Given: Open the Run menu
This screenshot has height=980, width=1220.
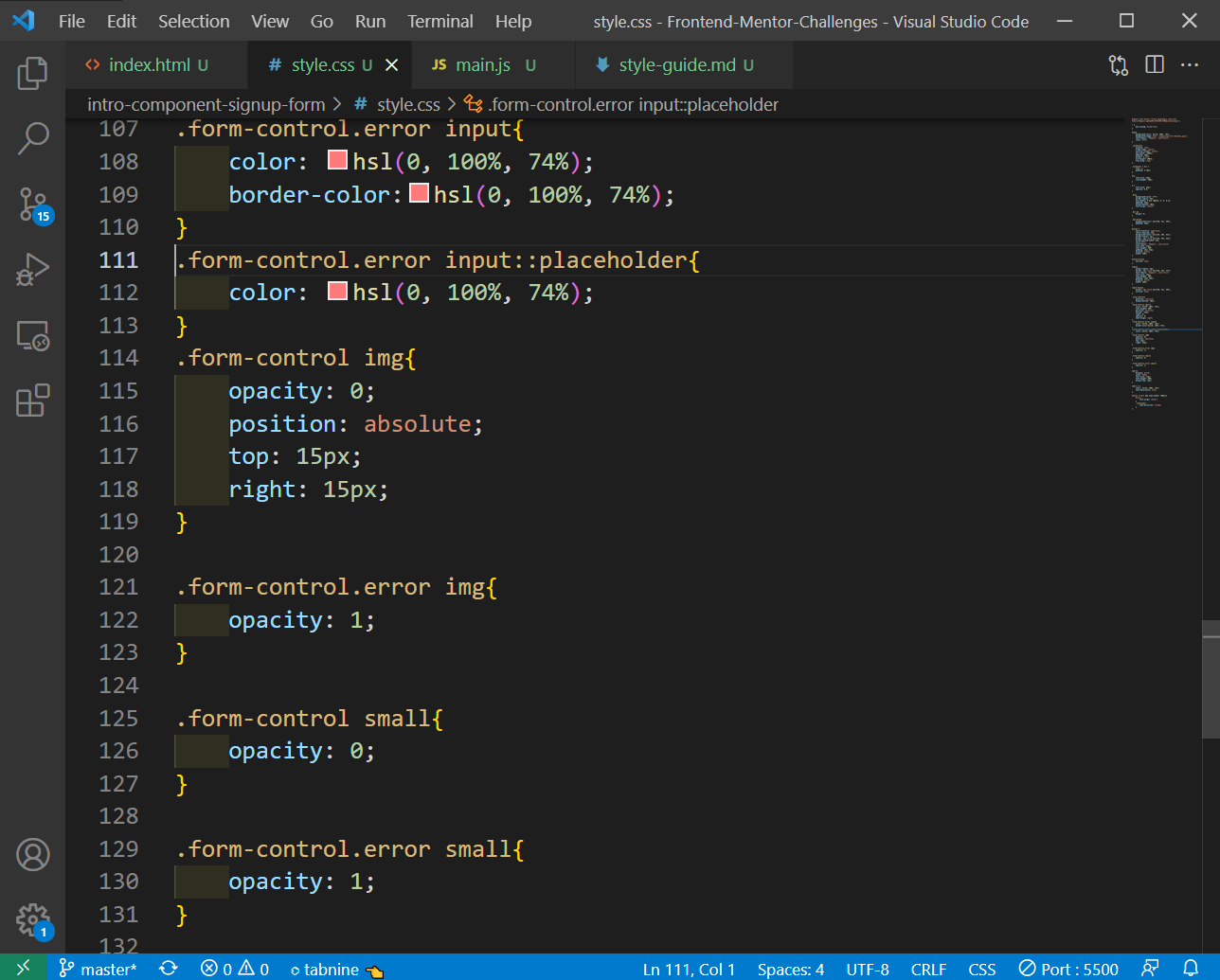Looking at the screenshot, I should pos(370,21).
